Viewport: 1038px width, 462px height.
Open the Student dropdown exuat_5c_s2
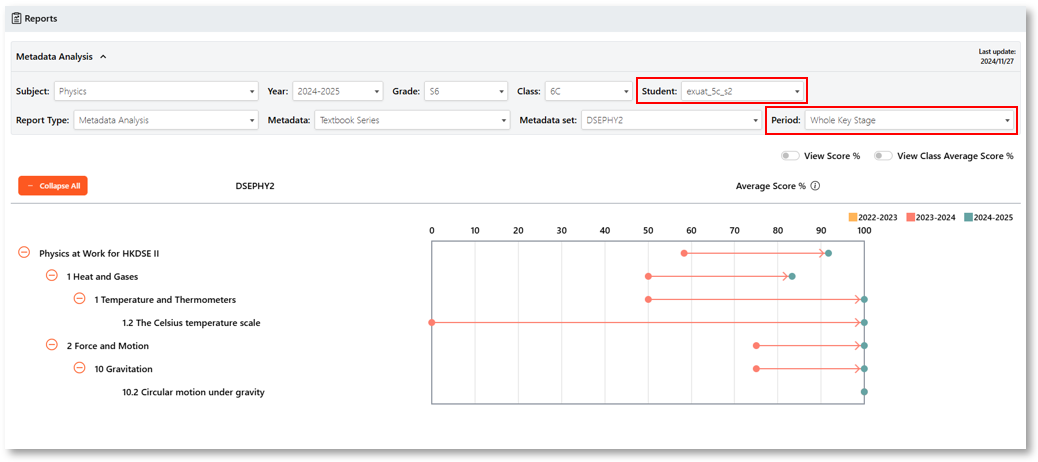click(x=742, y=91)
